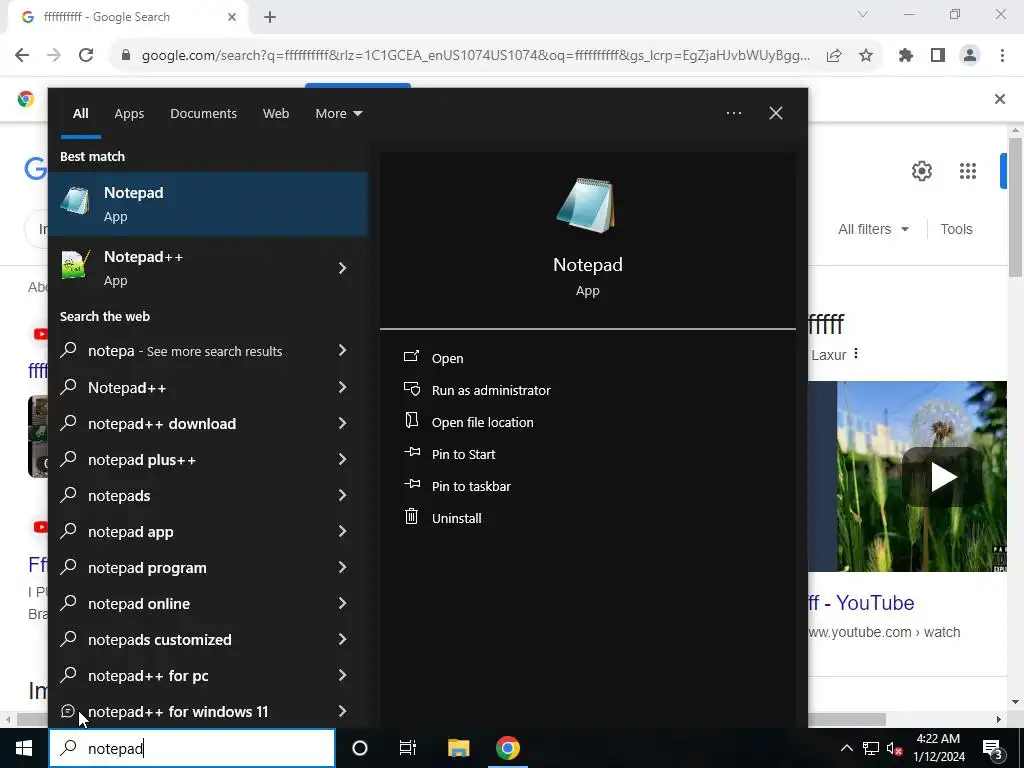Open Chrome profile avatar
Image resolution: width=1024 pixels, height=768 pixels.
pos(970,56)
